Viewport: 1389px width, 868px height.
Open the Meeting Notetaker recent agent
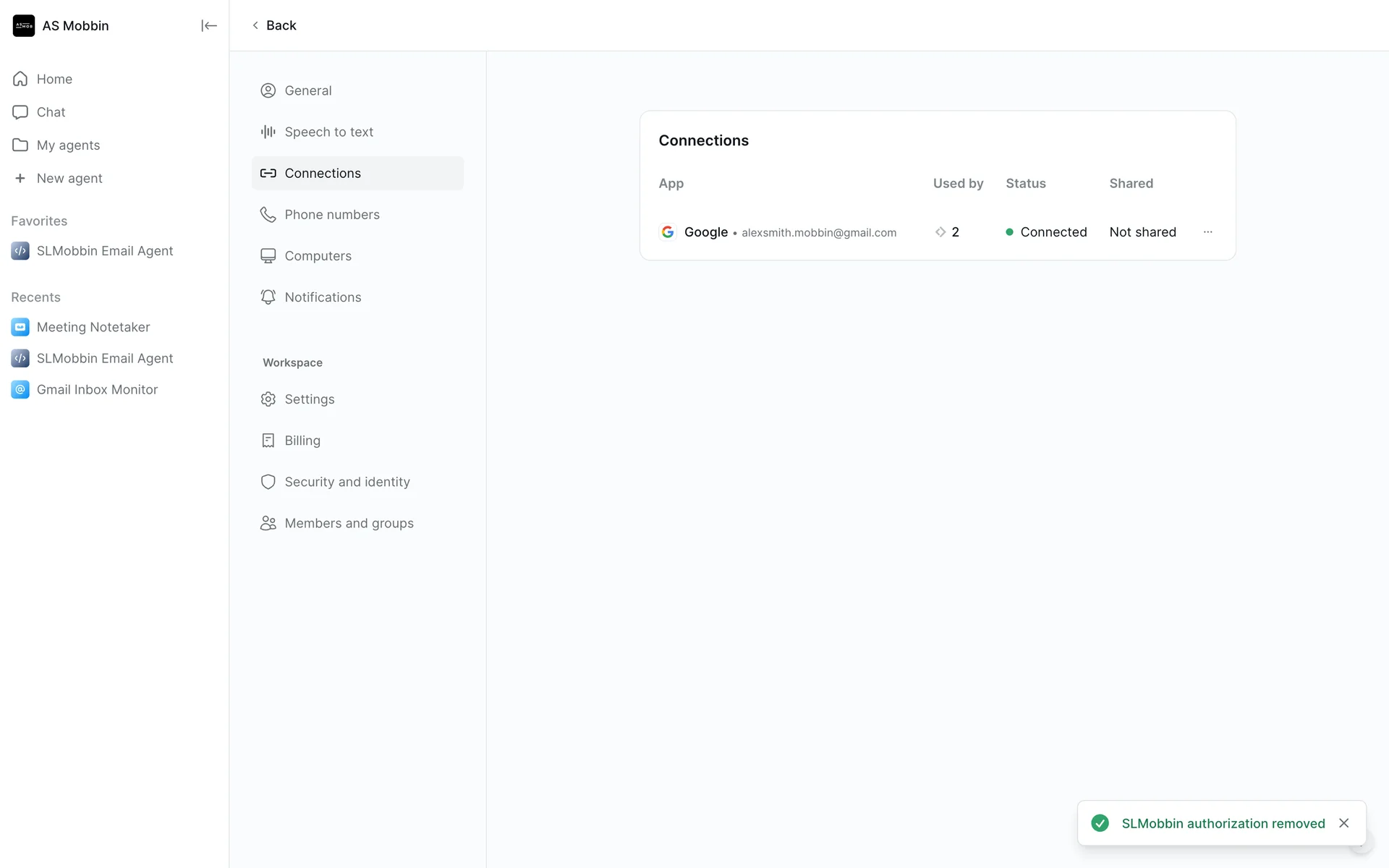click(x=93, y=327)
